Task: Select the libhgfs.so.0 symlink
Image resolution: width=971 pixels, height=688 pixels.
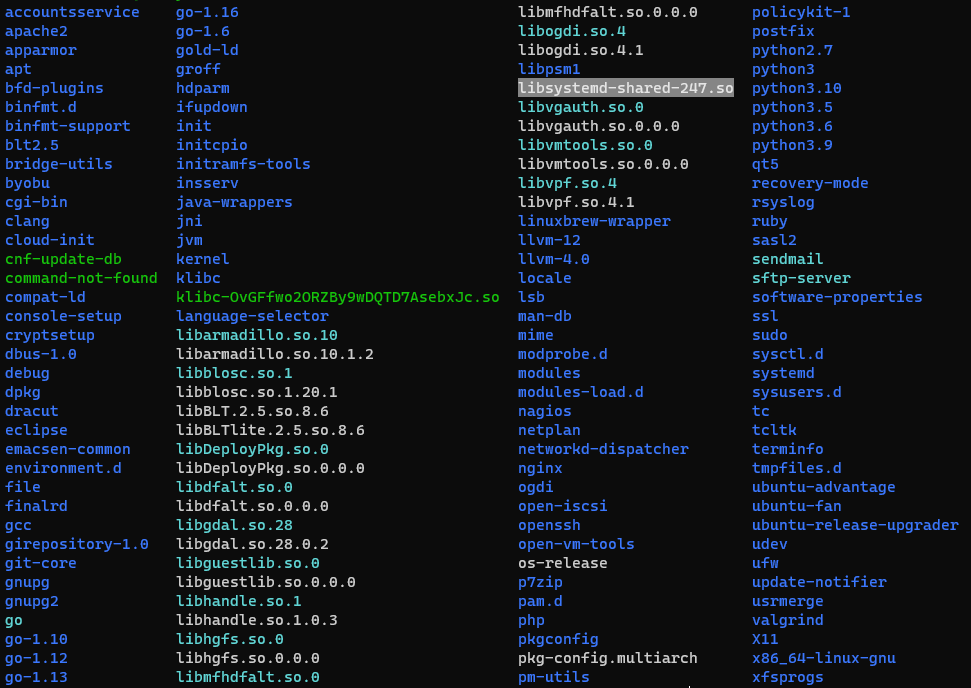Action: click(230, 639)
